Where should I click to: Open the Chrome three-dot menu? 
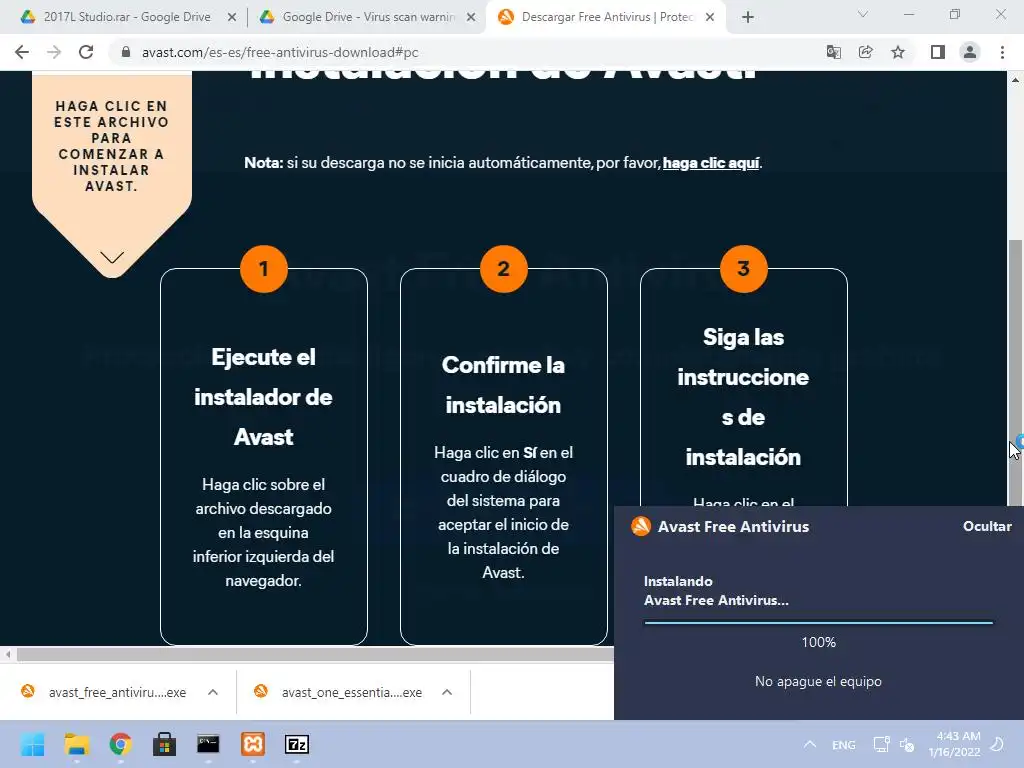pos(1002,52)
